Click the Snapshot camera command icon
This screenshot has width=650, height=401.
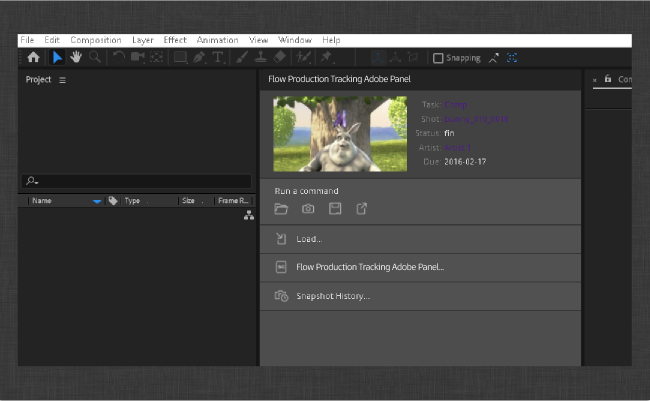click(x=308, y=209)
